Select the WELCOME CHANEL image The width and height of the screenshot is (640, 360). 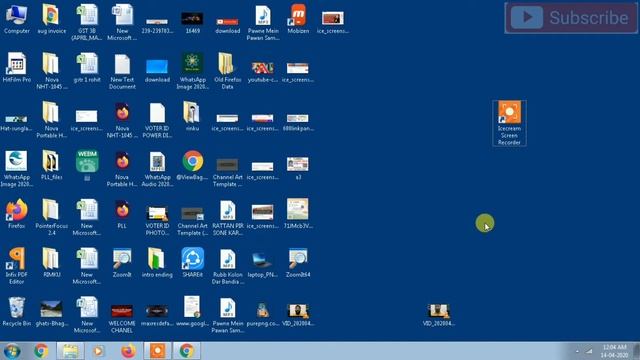pyautogui.click(x=122, y=318)
